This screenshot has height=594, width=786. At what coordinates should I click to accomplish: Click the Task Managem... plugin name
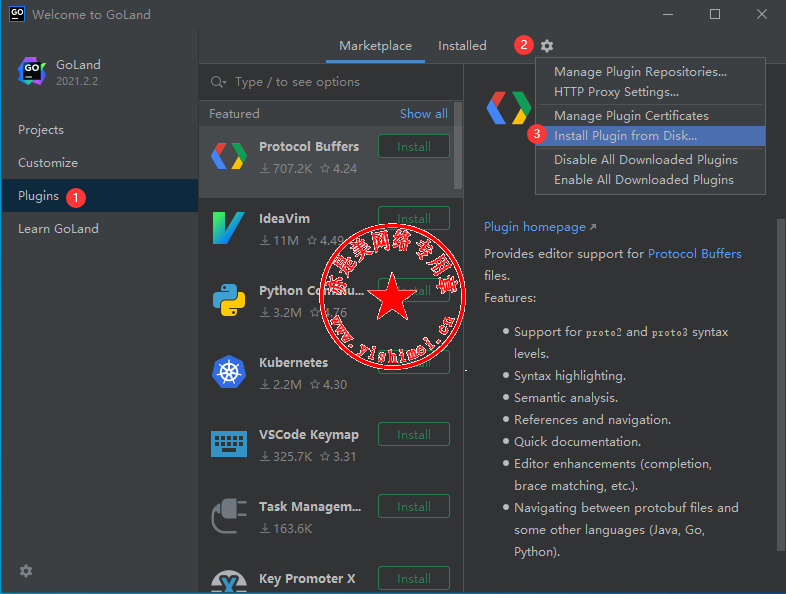click(x=310, y=507)
